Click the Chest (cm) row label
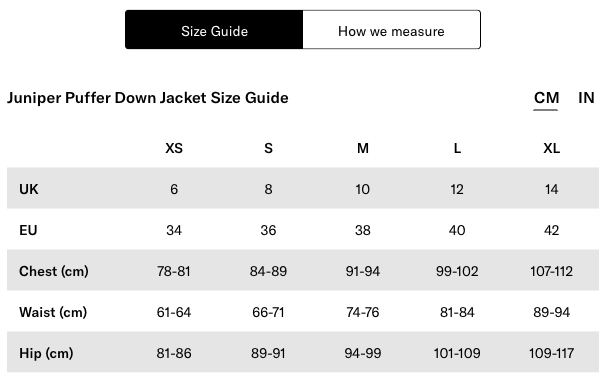605x378 pixels. [x=54, y=272]
